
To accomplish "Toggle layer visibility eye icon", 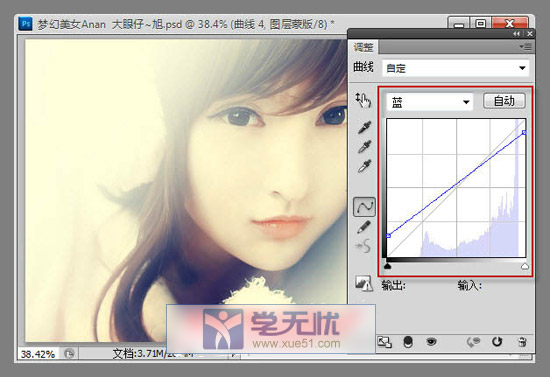I will point(431,341).
